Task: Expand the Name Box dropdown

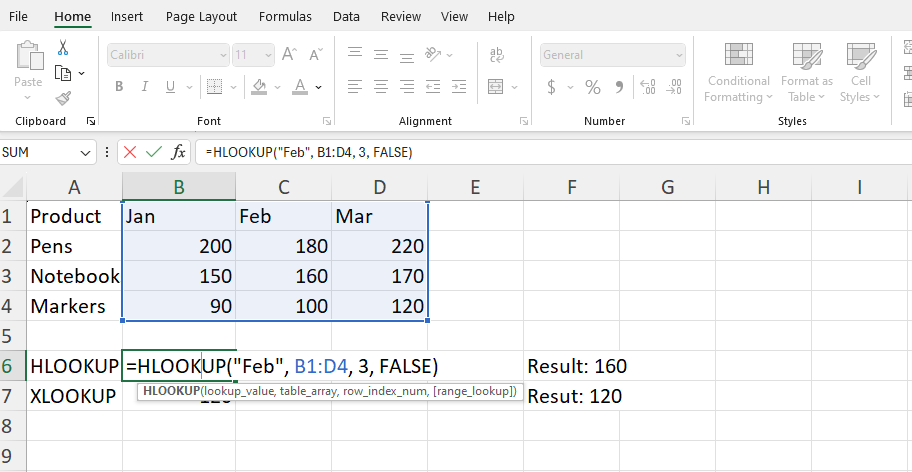Action: tap(86, 152)
